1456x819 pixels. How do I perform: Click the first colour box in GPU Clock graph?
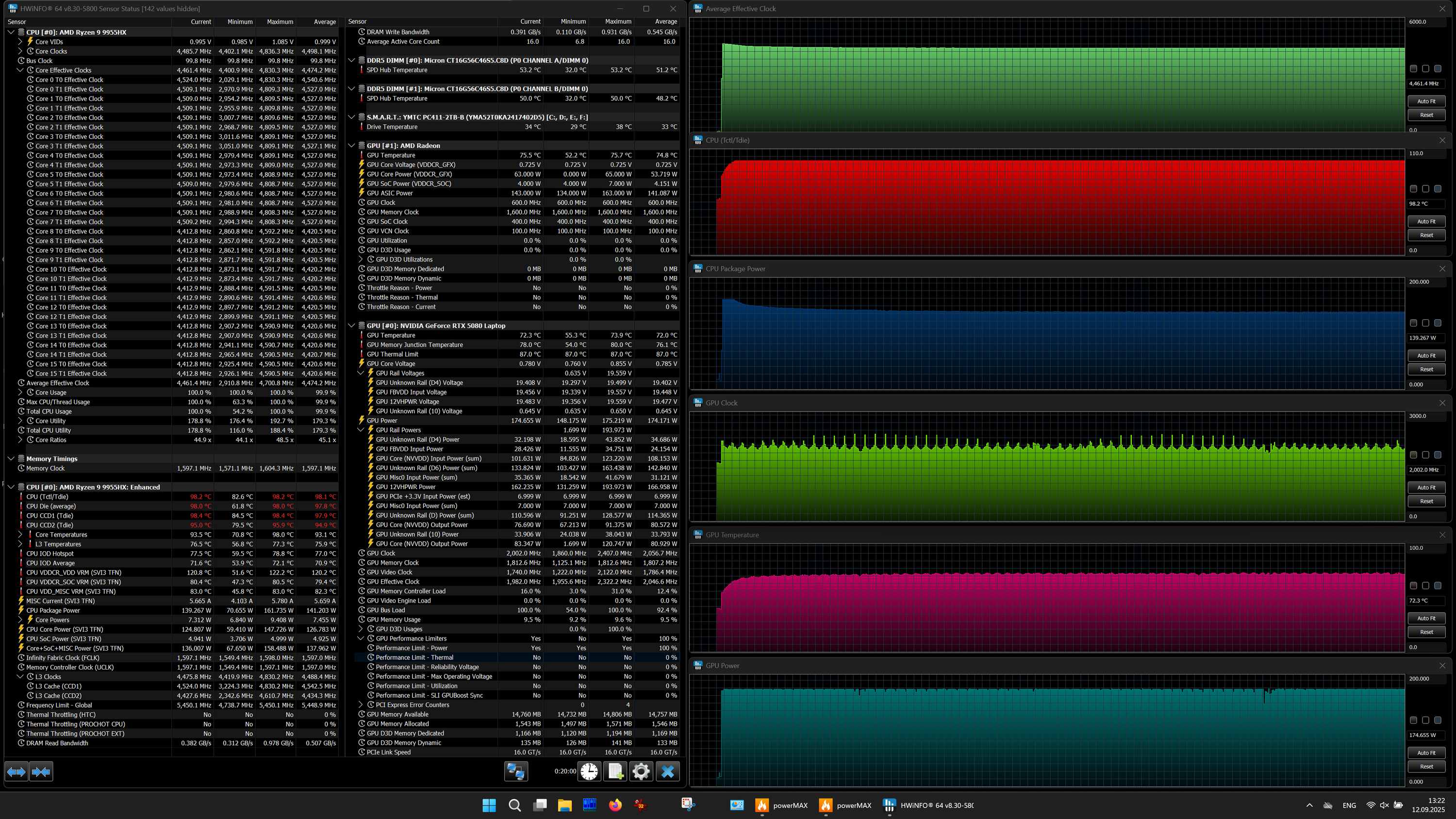pos(1413,455)
